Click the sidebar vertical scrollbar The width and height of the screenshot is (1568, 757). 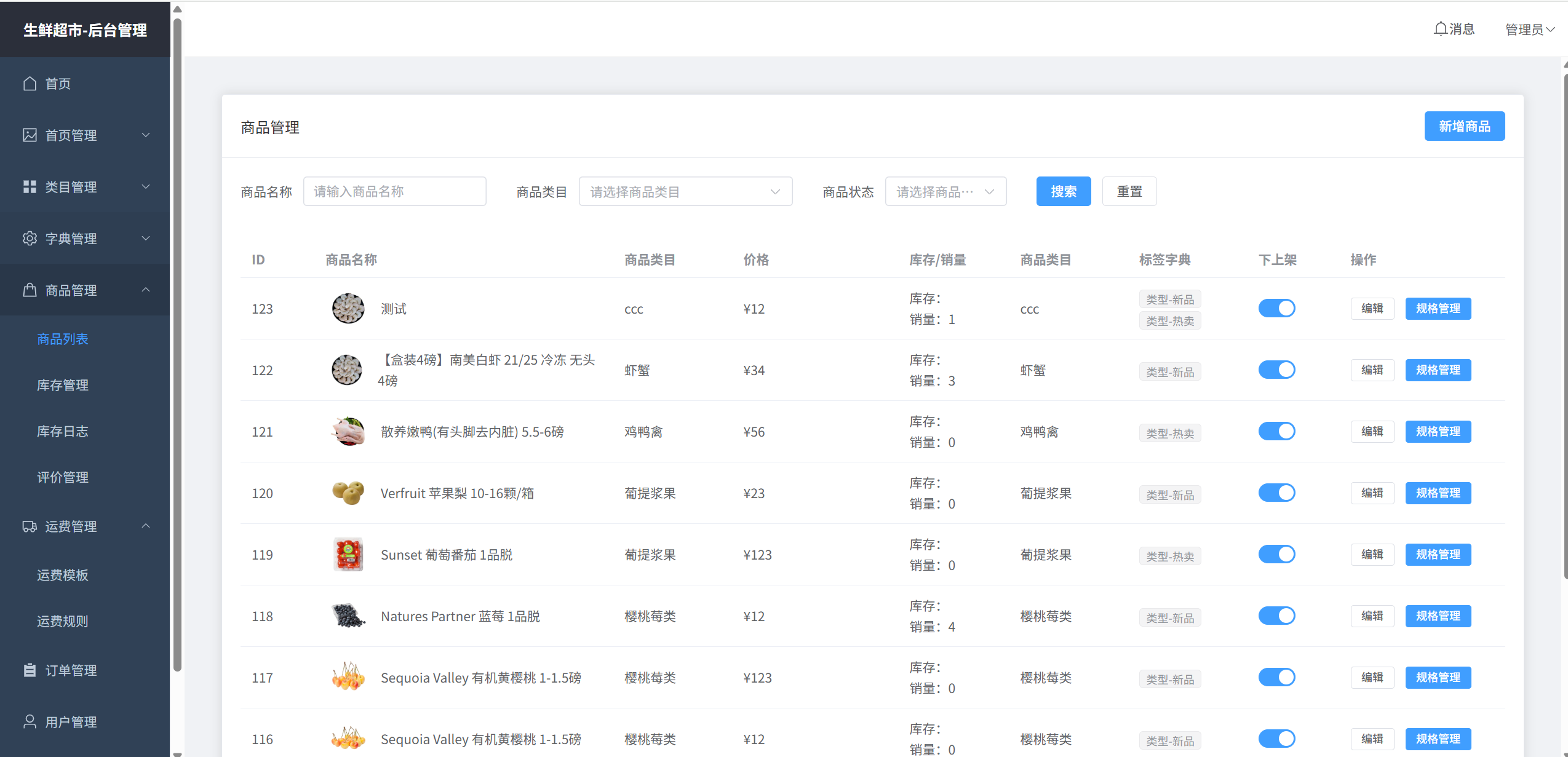pos(177,344)
